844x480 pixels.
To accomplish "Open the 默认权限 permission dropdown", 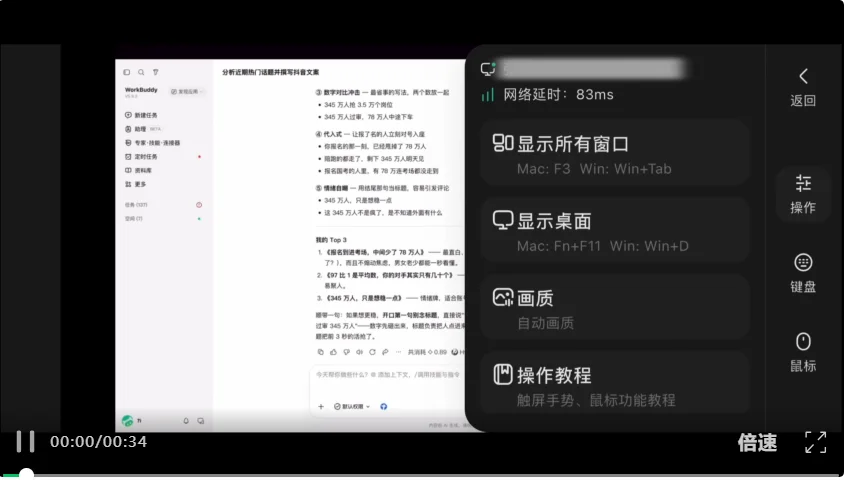I will coord(352,406).
